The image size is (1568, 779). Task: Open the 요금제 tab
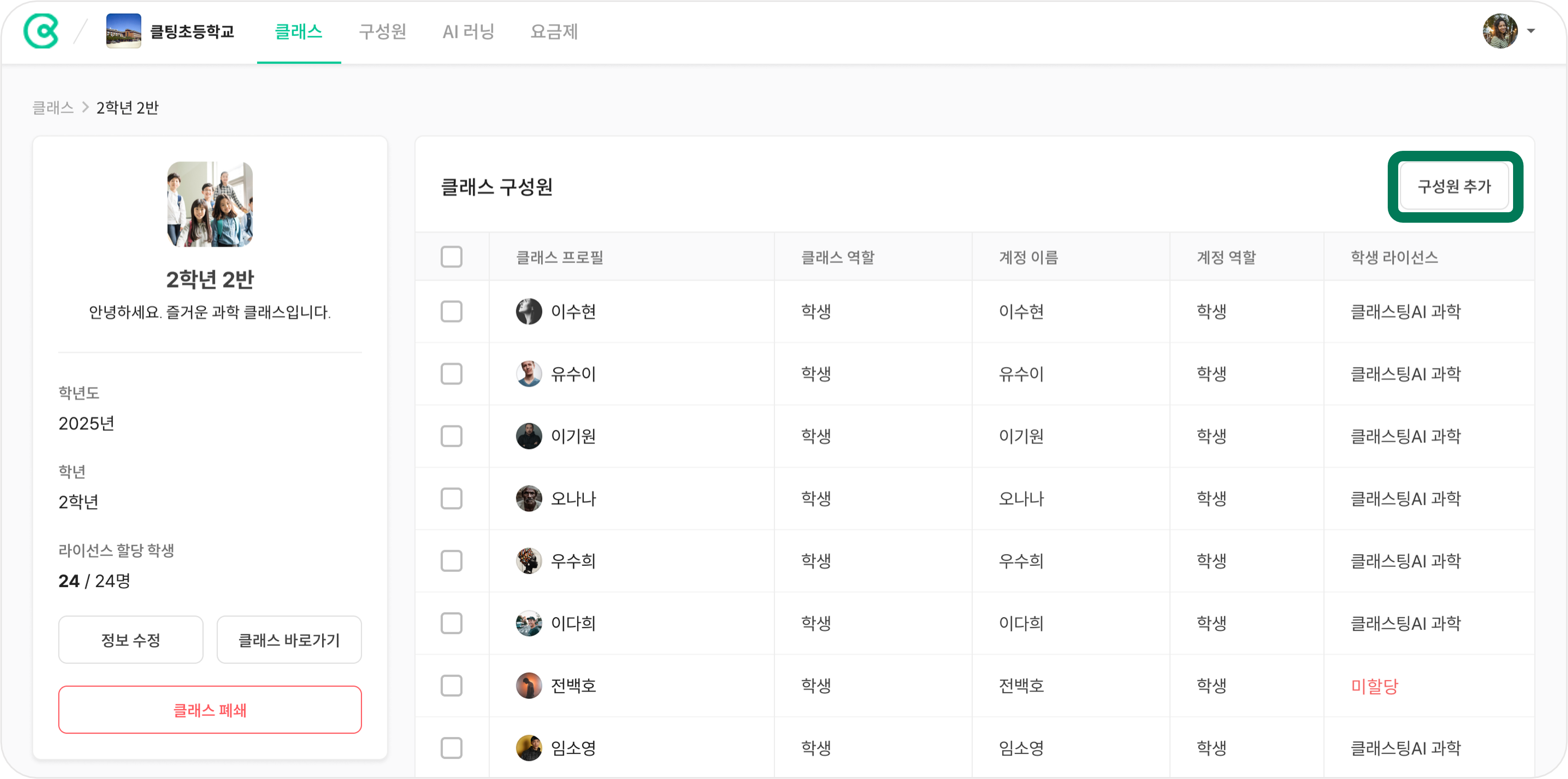554,31
